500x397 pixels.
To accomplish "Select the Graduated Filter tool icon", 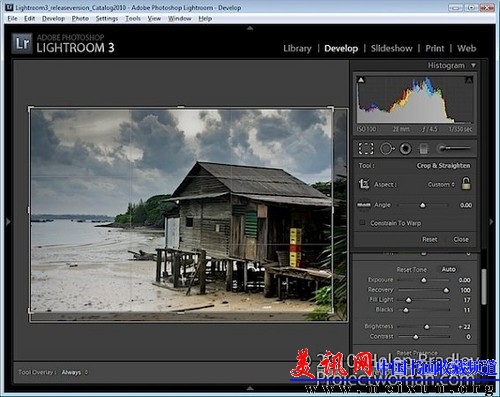I will pos(423,149).
